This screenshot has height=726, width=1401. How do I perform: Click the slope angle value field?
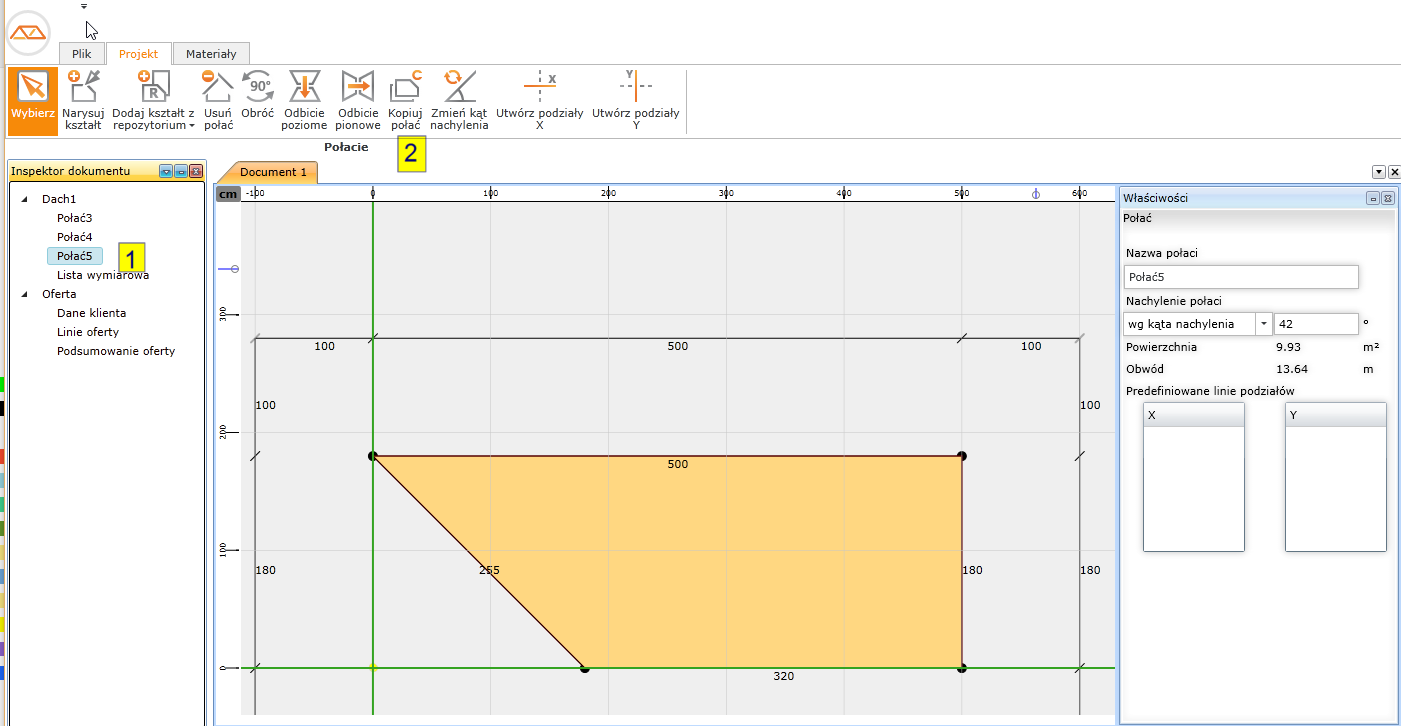[x=1315, y=324]
